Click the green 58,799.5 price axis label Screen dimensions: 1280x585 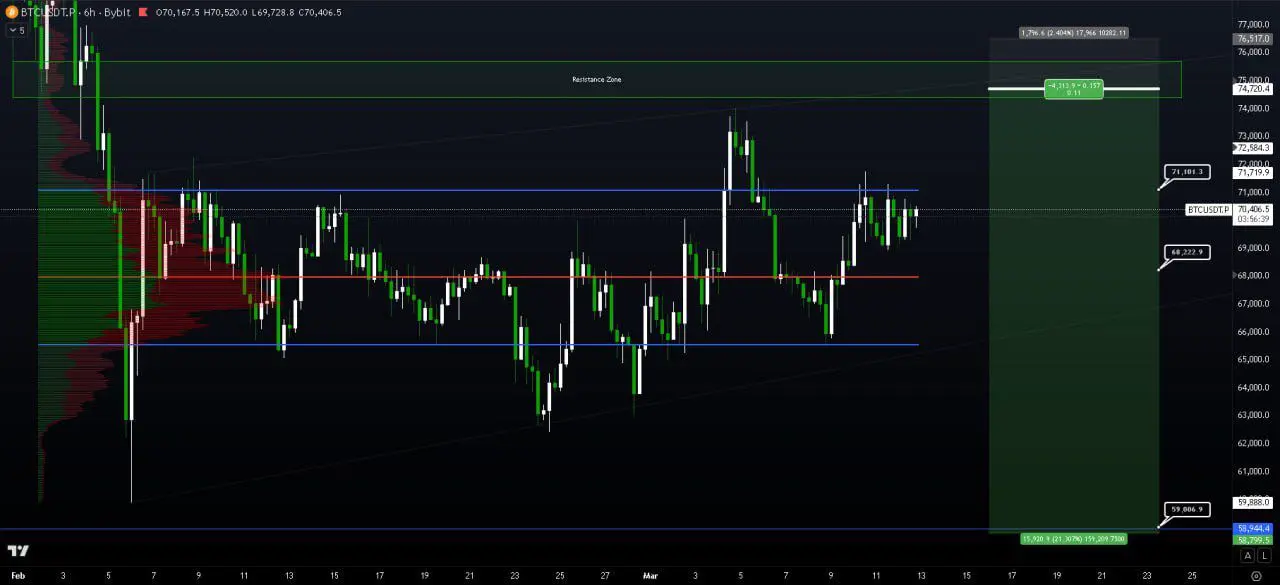(x=1253, y=540)
